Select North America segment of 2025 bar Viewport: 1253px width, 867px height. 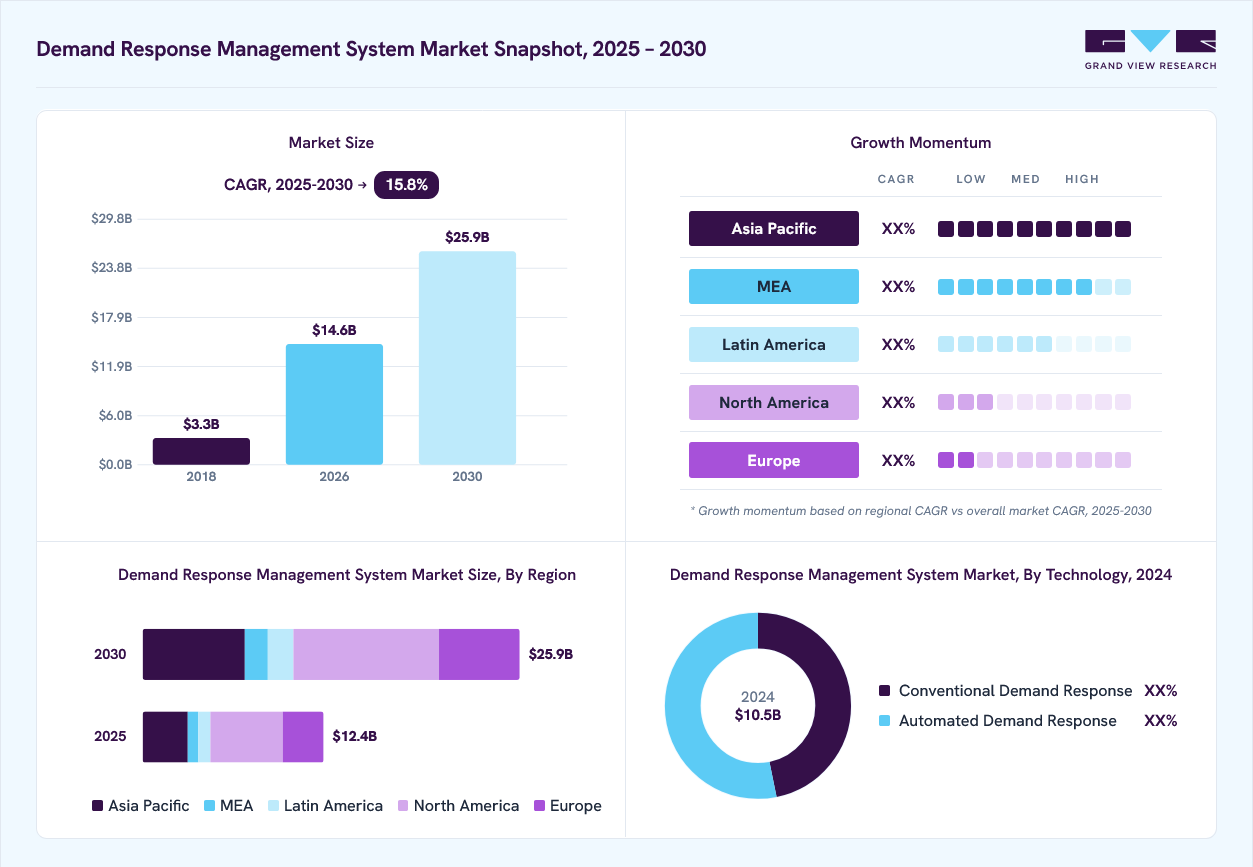pyautogui.click(x=247, y=737)
